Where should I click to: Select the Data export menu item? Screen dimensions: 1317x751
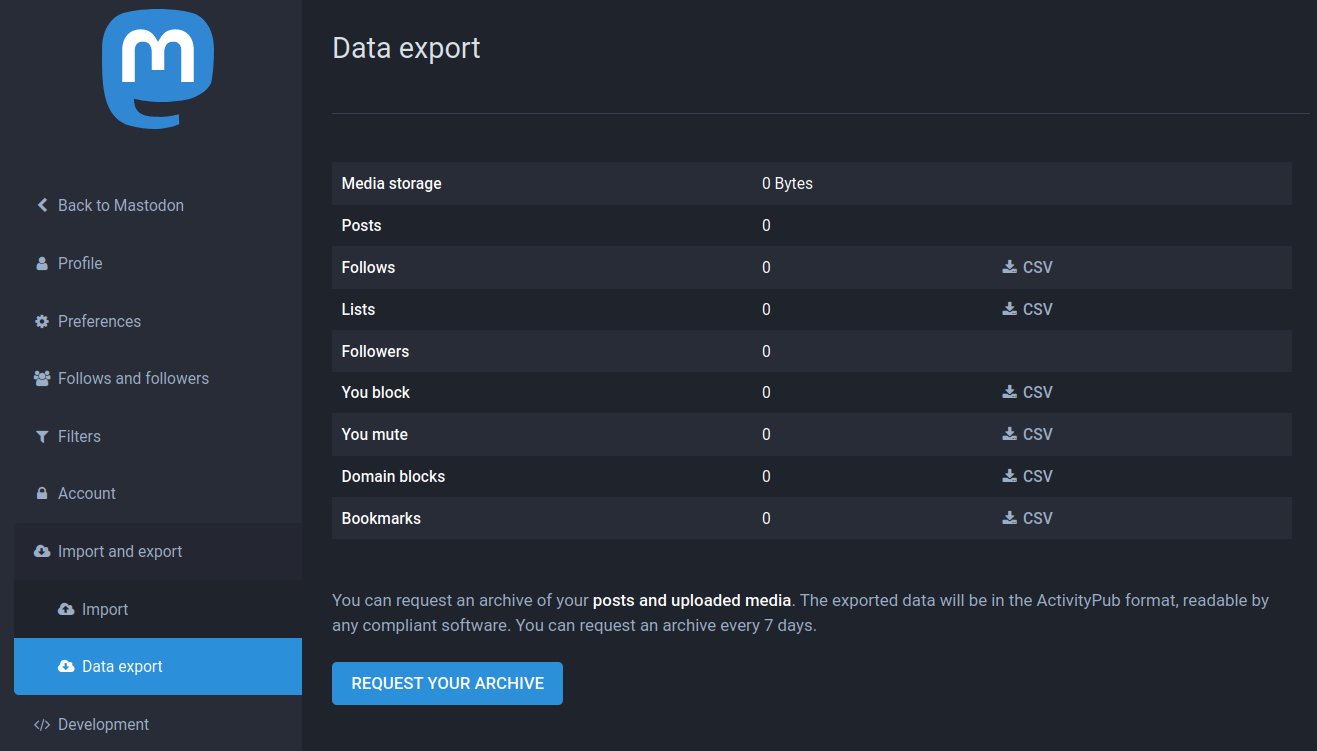point(122,666)
